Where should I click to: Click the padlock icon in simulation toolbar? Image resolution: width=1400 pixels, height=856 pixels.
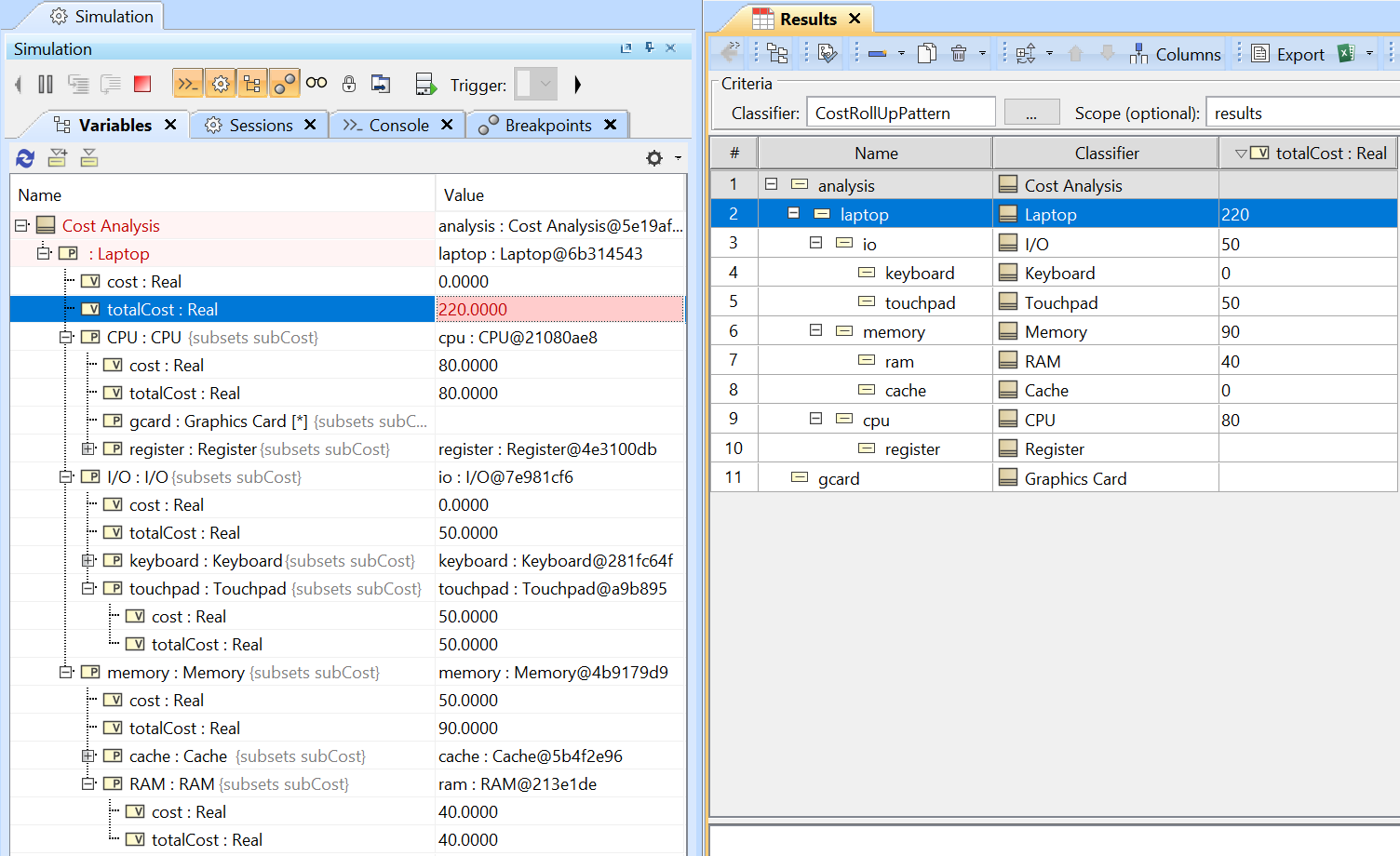pyautogui.click(x=349, y=85)
